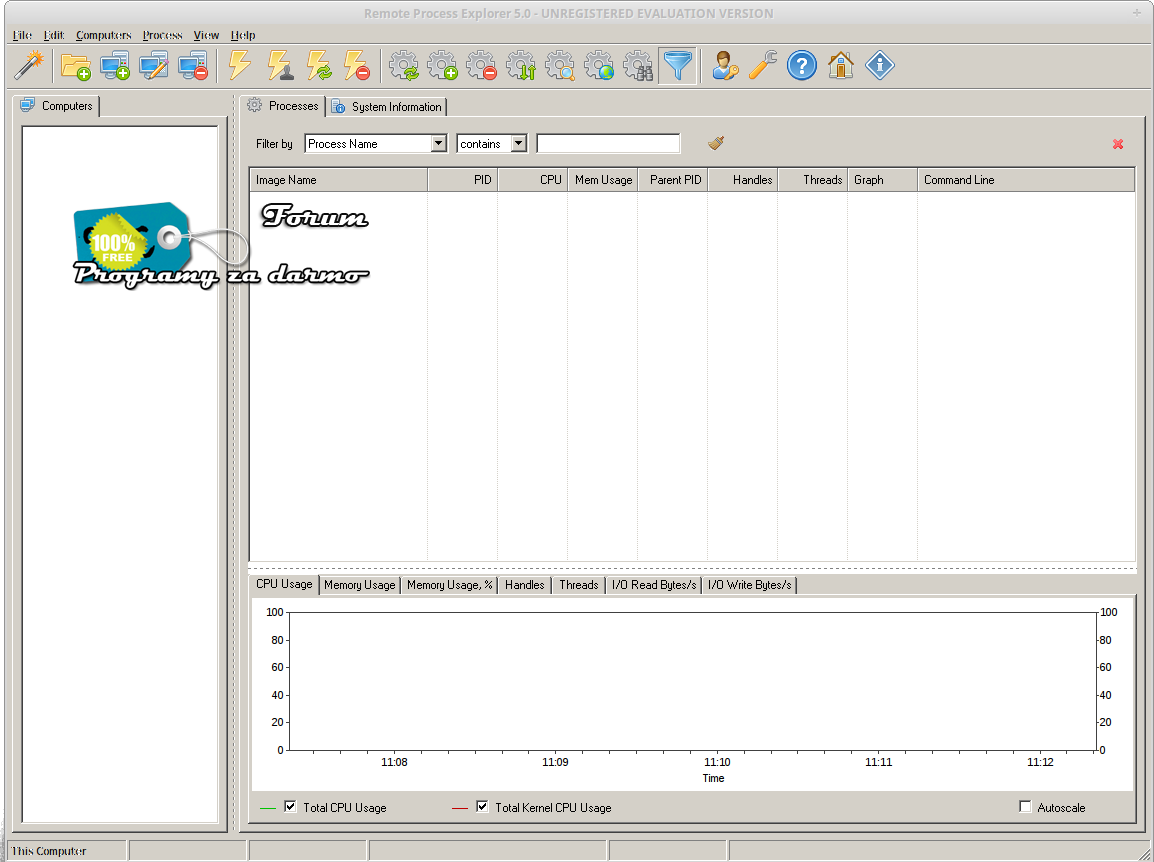The image size is (1154, 862).
Task: Open the Edit menu
Action: [54, 35]
